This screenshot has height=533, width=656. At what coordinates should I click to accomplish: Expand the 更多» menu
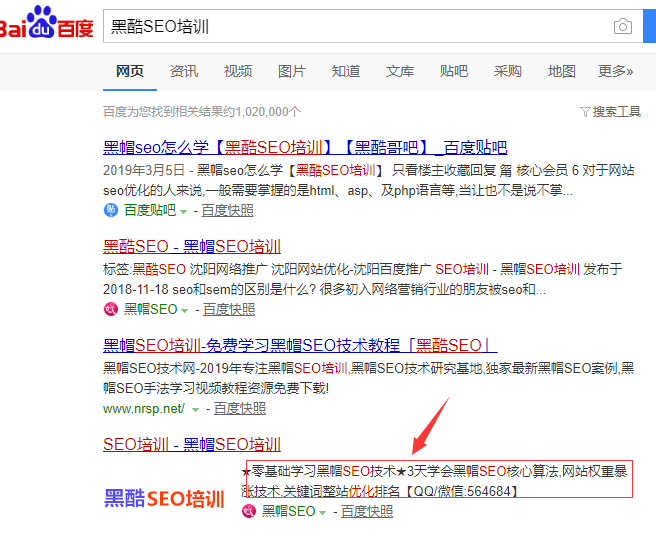point(615,71)
